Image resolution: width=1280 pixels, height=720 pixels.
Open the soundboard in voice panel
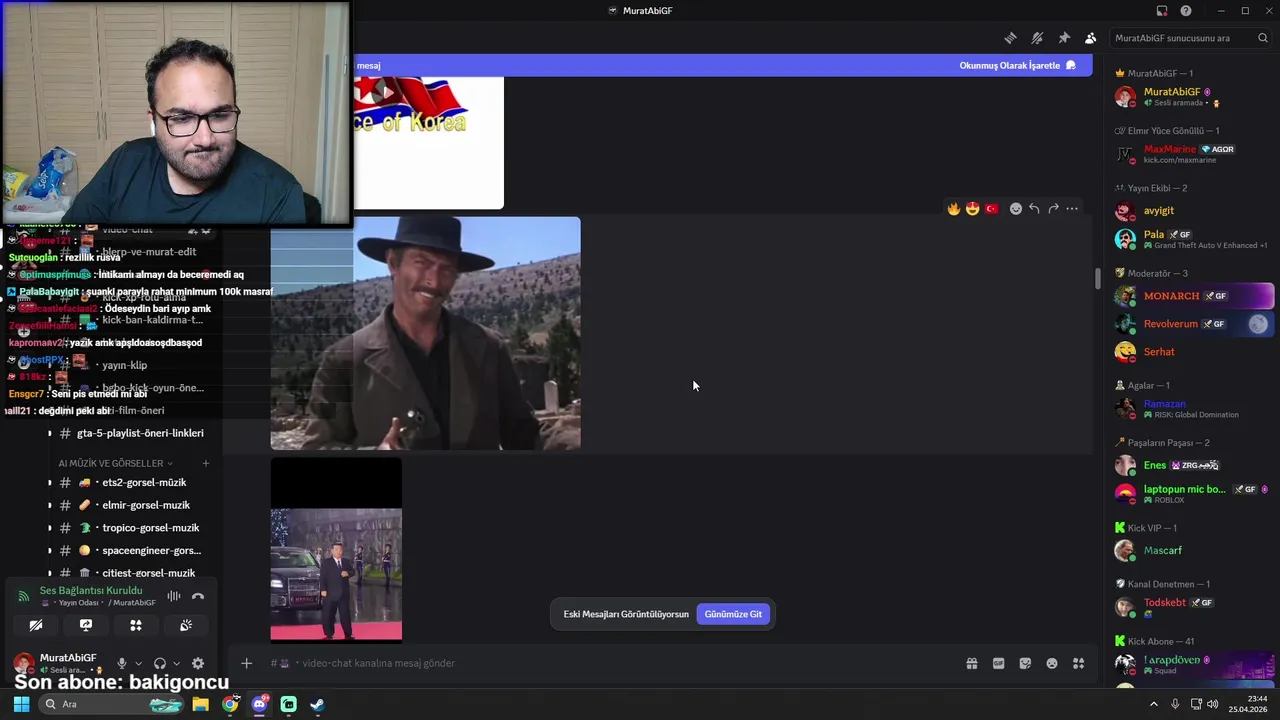[186, 625]
